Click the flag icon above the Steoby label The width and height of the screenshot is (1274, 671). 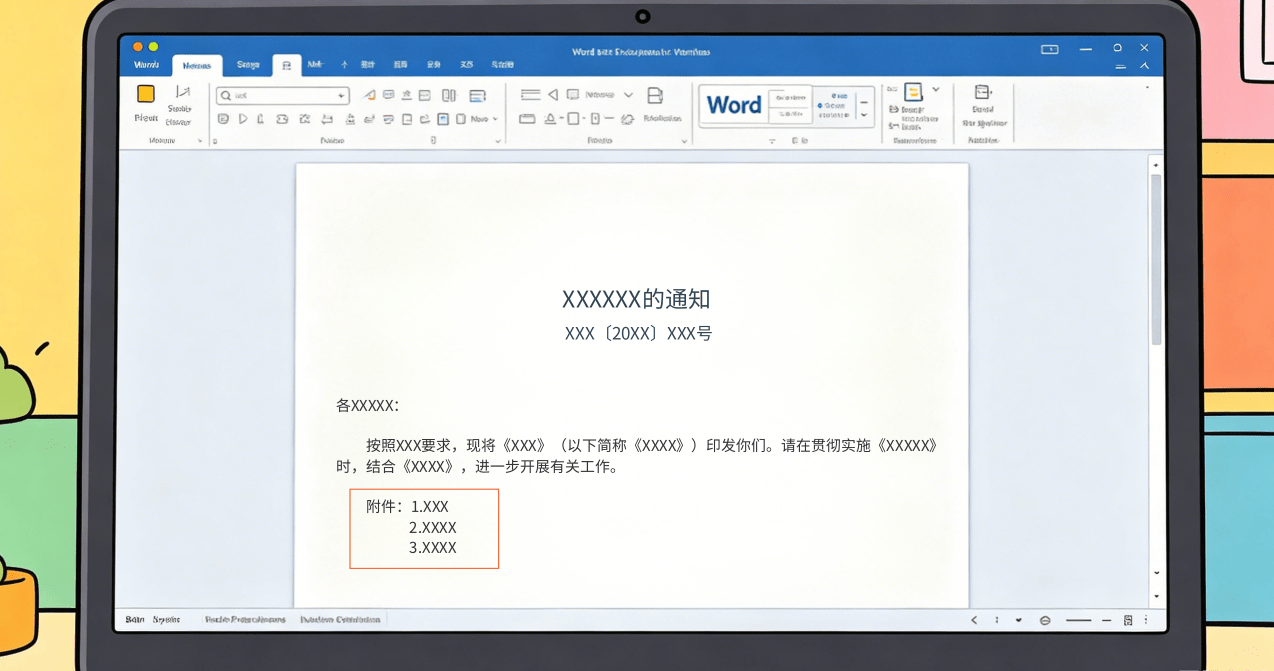point(182,92)
